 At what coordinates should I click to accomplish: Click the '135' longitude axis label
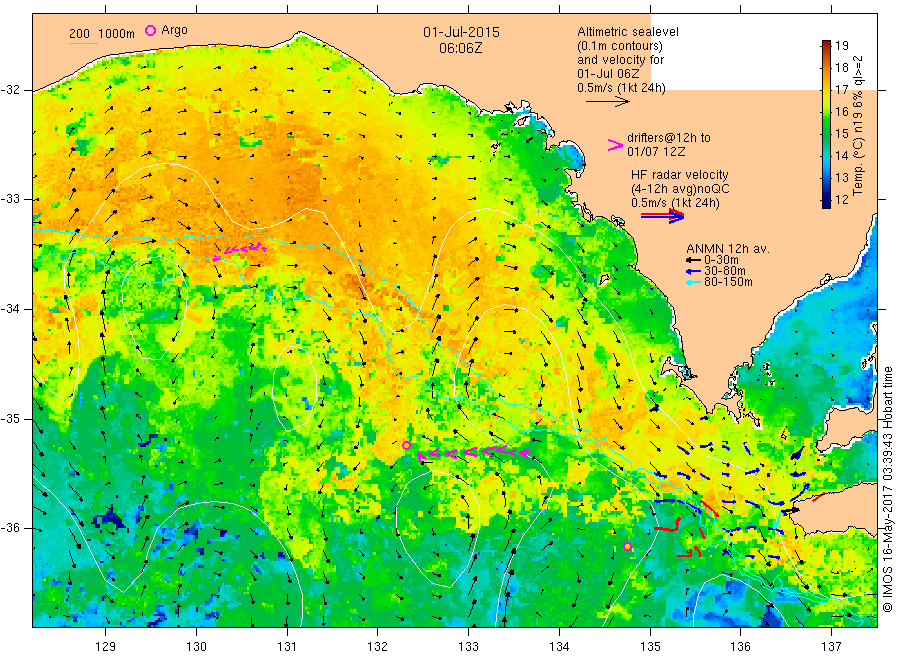(x=650, y=646)
